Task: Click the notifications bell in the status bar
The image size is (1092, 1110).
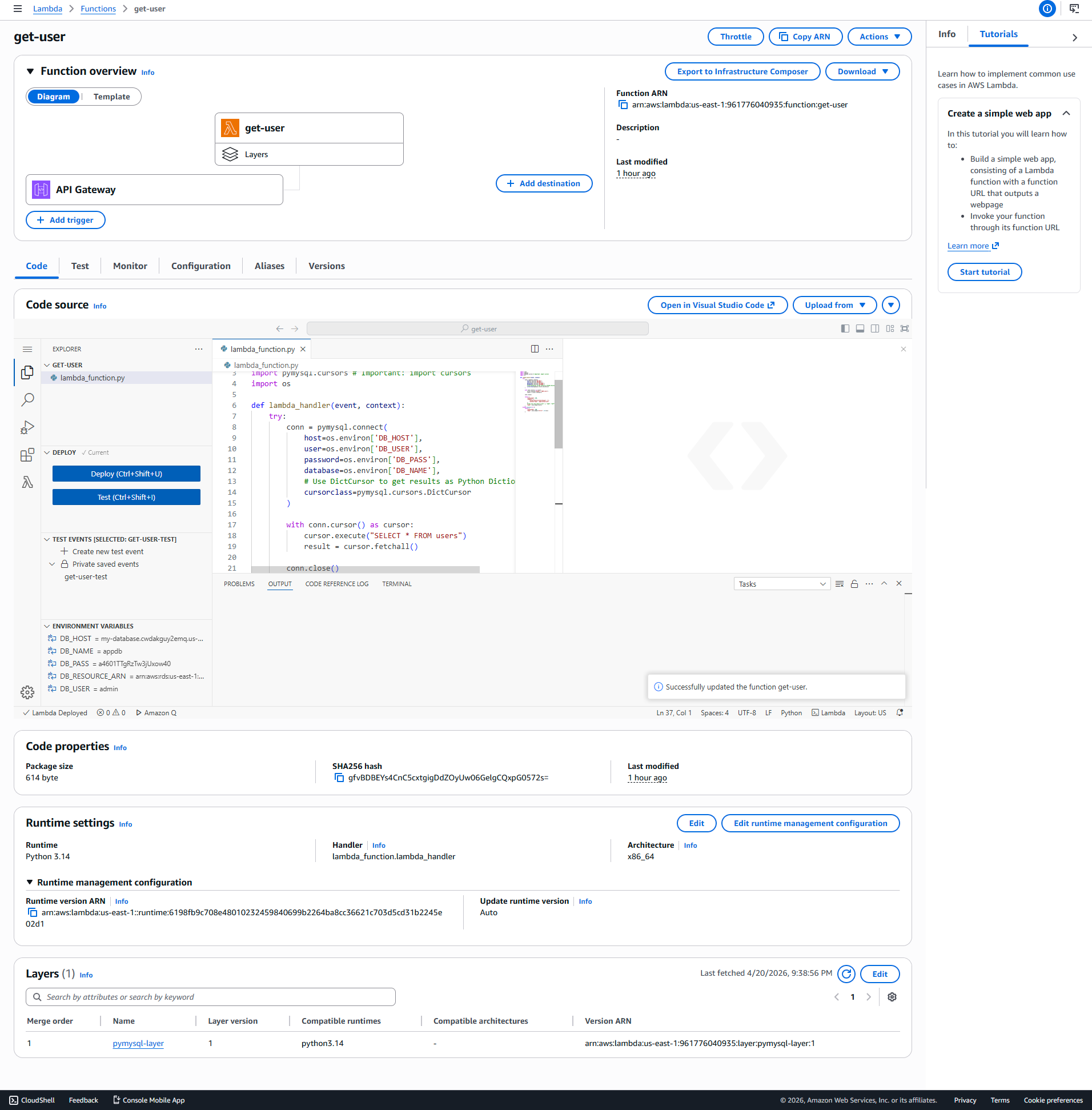Action: pyautogui.click(x=900, y=713)
